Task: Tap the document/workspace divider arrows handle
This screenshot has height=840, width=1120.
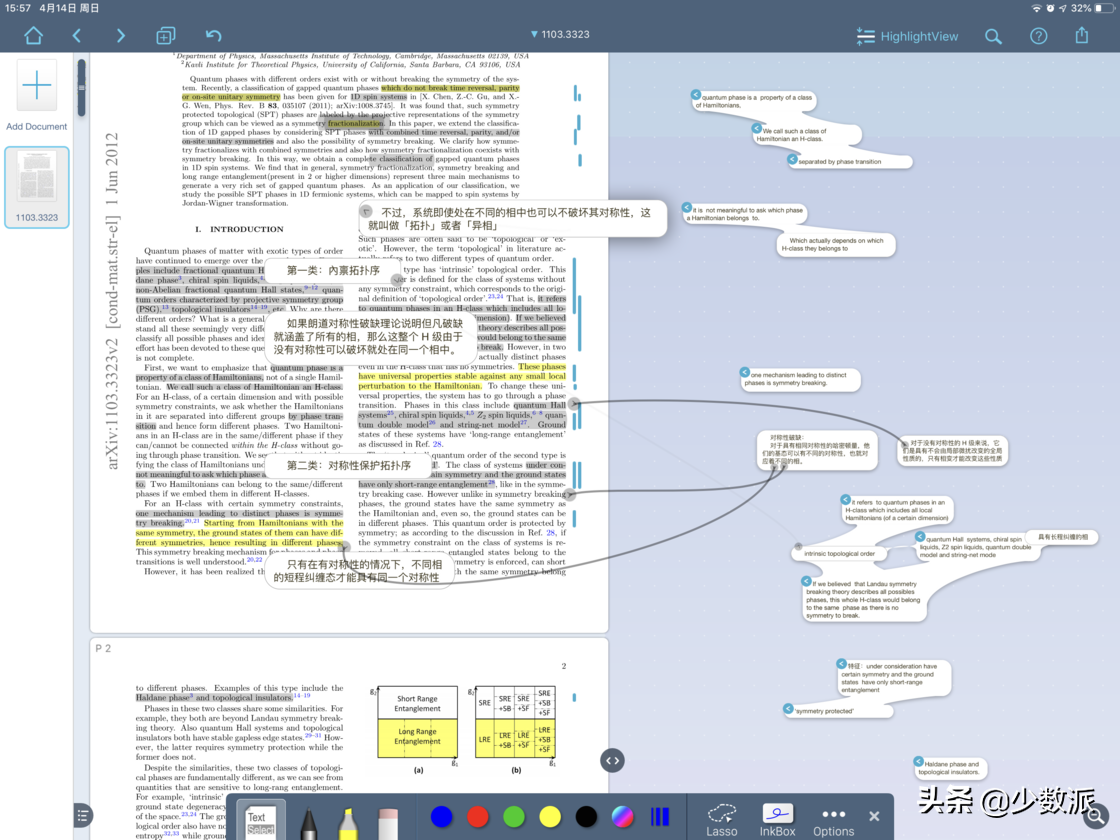Action: 612,761
